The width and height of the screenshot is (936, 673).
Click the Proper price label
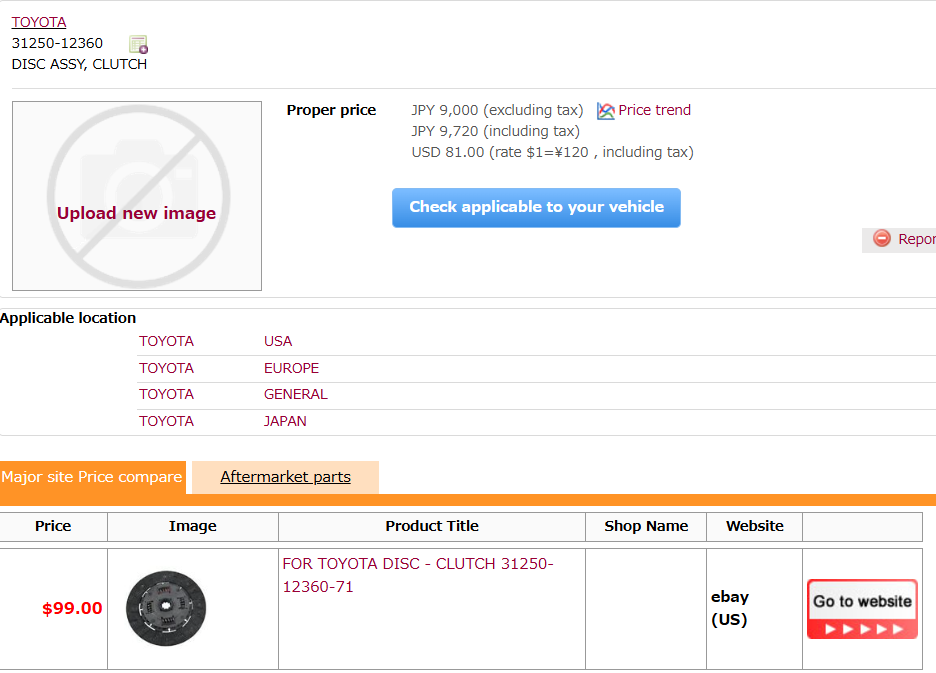point(331,110)
